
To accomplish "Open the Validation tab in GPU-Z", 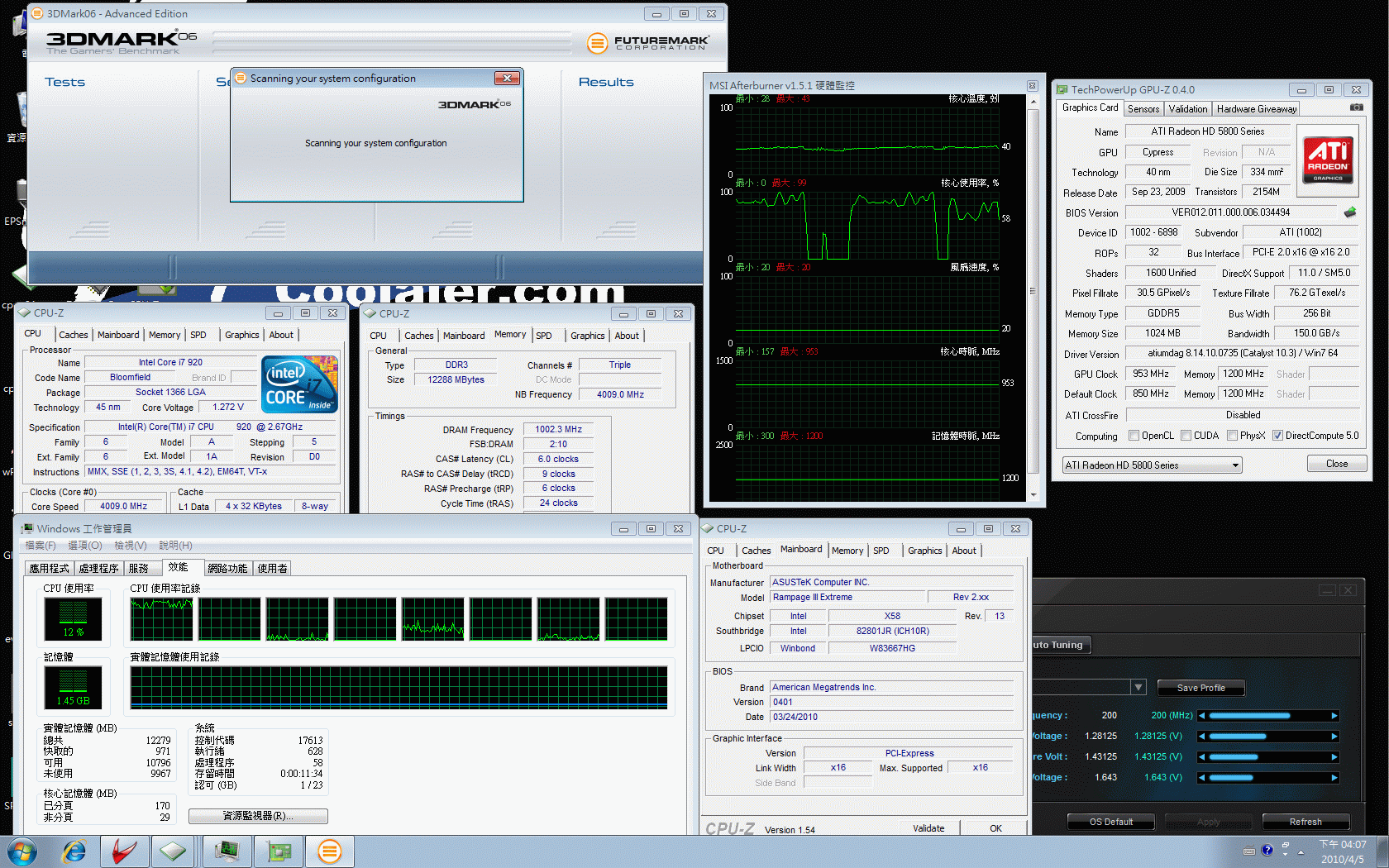I will 1187,109.
